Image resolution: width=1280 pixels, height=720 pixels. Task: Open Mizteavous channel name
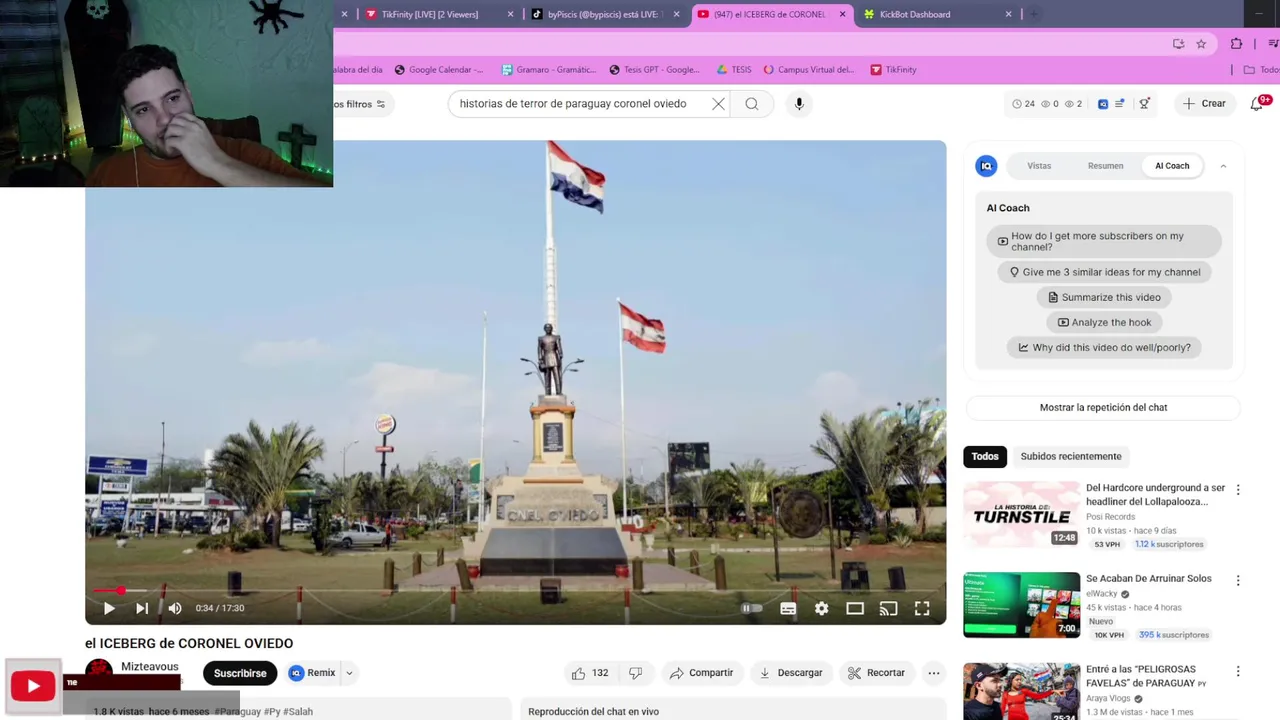click(x=150, y=667)
